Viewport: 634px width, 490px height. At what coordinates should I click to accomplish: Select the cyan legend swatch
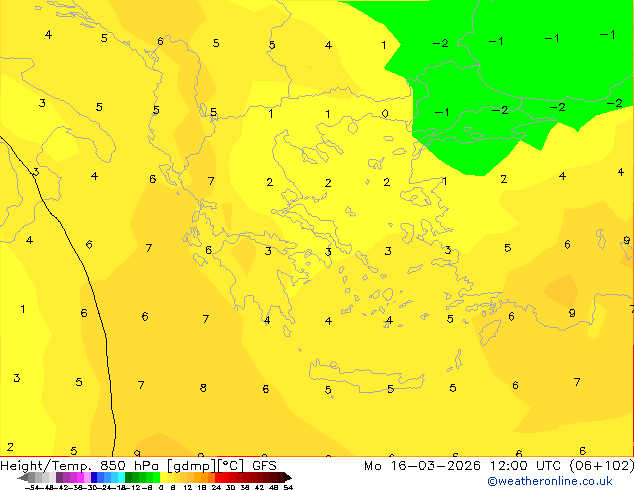pyautogui.click(x=121, y=478)
